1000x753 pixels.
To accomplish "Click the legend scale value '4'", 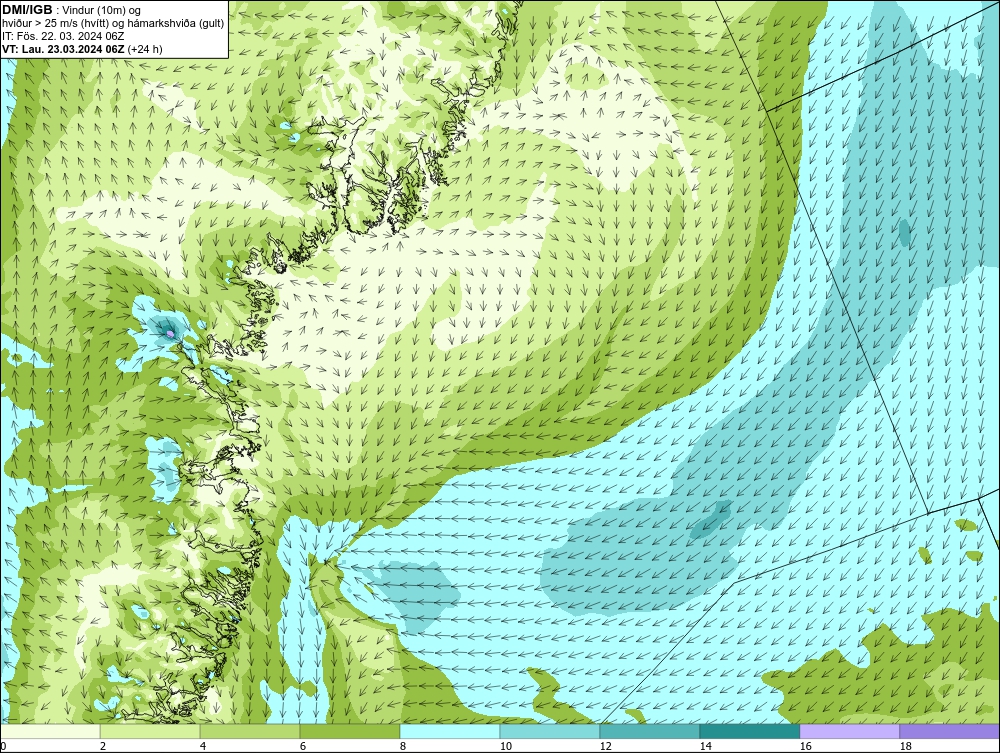I will pos(203,746).
